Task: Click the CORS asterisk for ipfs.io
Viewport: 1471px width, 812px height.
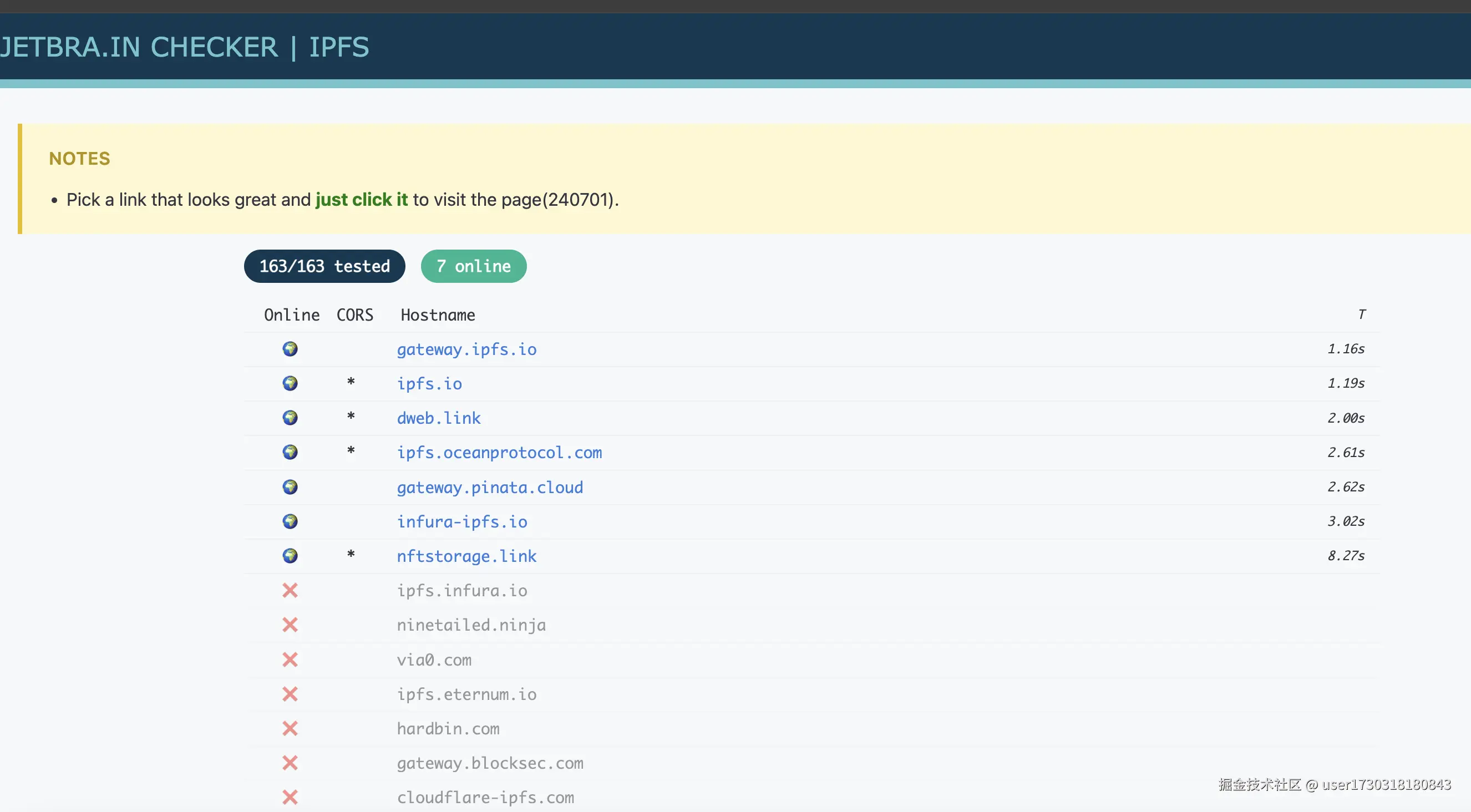Action: point(351,382)
